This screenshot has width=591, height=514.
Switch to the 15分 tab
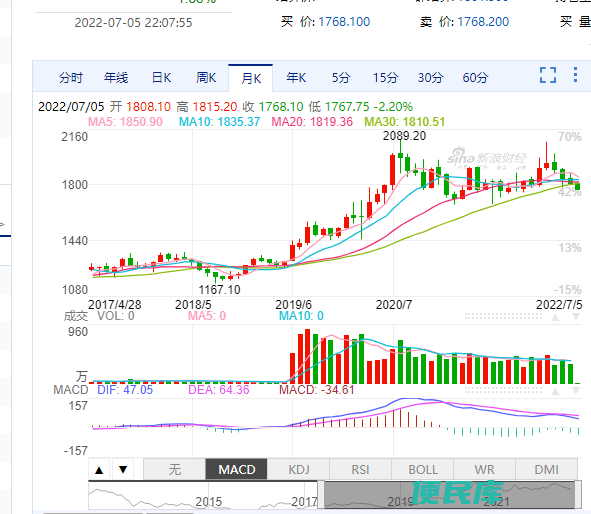pyautogui.click(x=385, y=78)
